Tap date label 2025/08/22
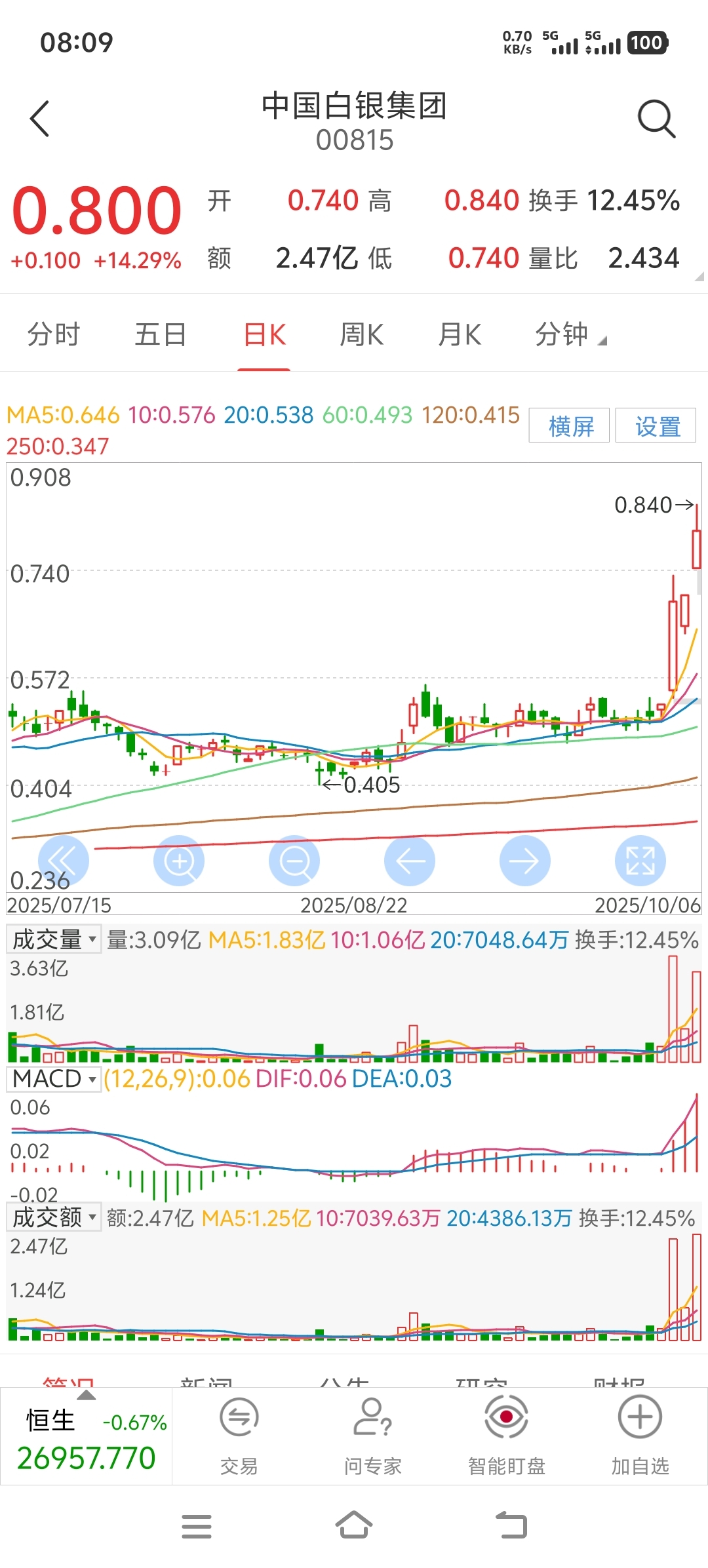 coord(354,905)
